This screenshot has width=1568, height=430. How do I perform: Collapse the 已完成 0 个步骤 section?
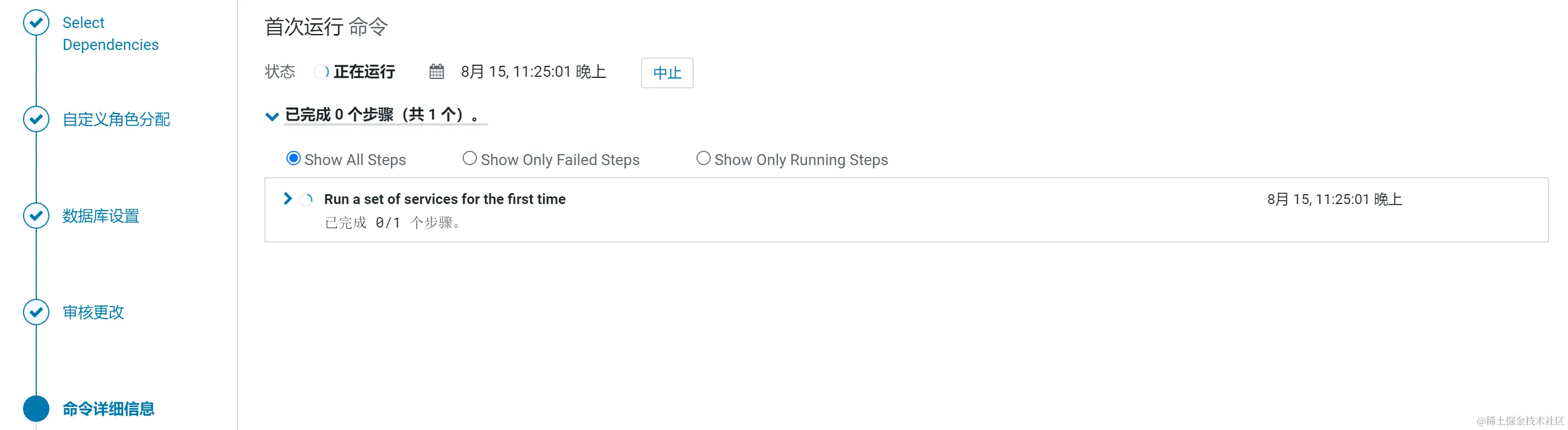click(272, 116)
